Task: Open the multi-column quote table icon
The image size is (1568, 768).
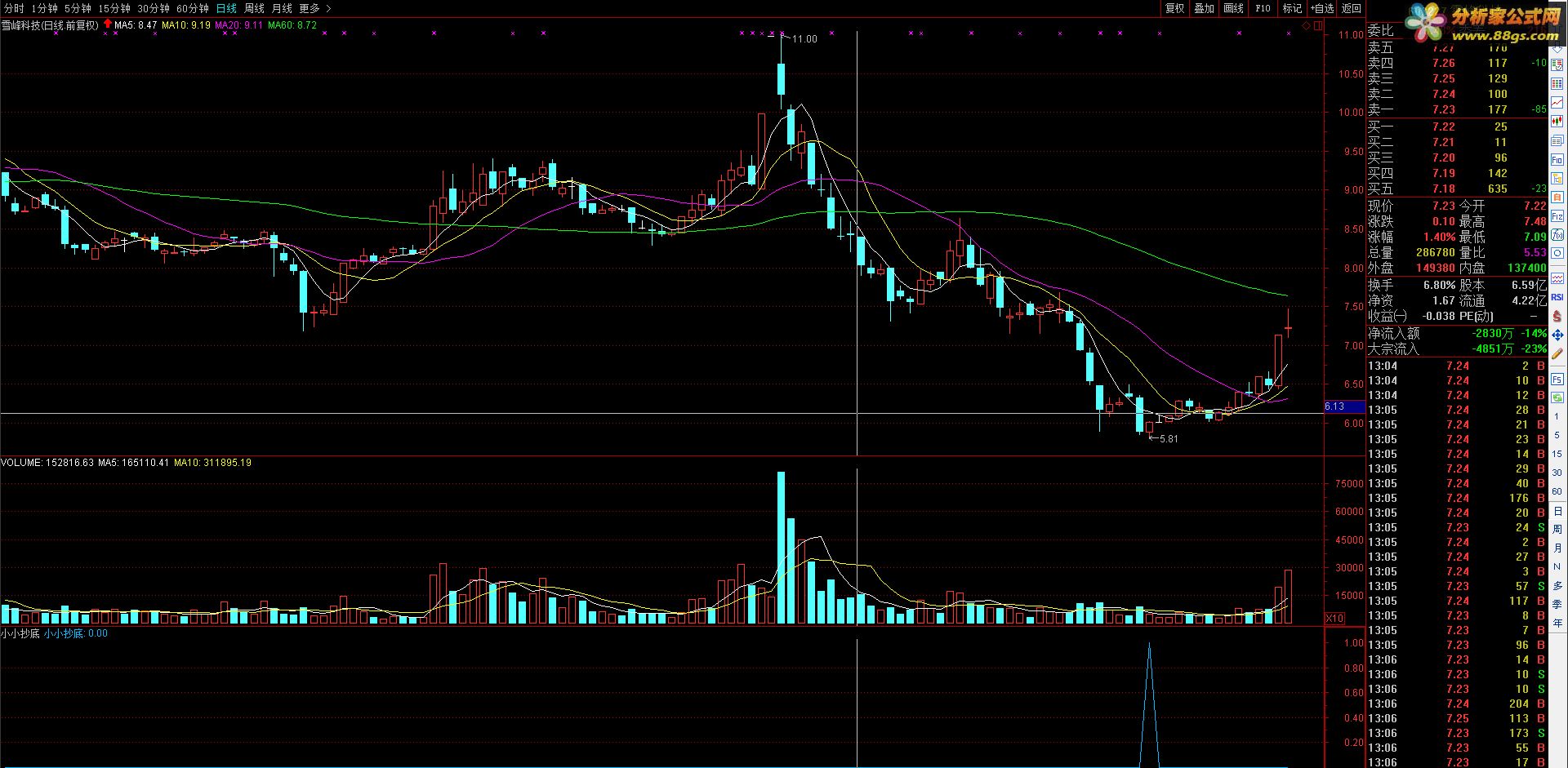Action: pyautogui.click(x=1557, y=84)
